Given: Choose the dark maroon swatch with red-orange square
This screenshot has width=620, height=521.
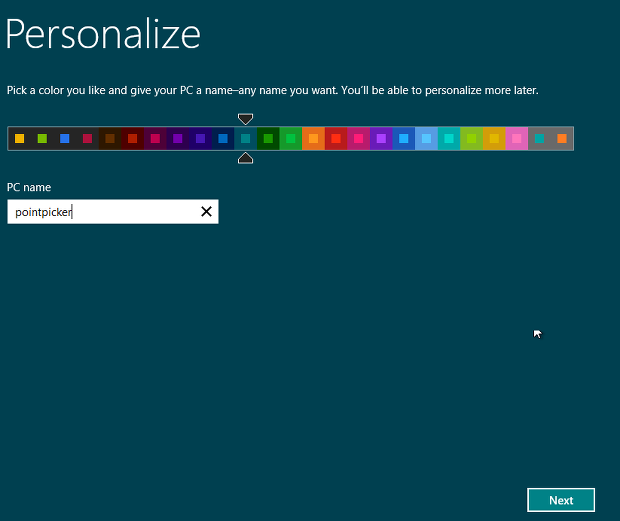Looking at the screenshot, I should [132, 138].
